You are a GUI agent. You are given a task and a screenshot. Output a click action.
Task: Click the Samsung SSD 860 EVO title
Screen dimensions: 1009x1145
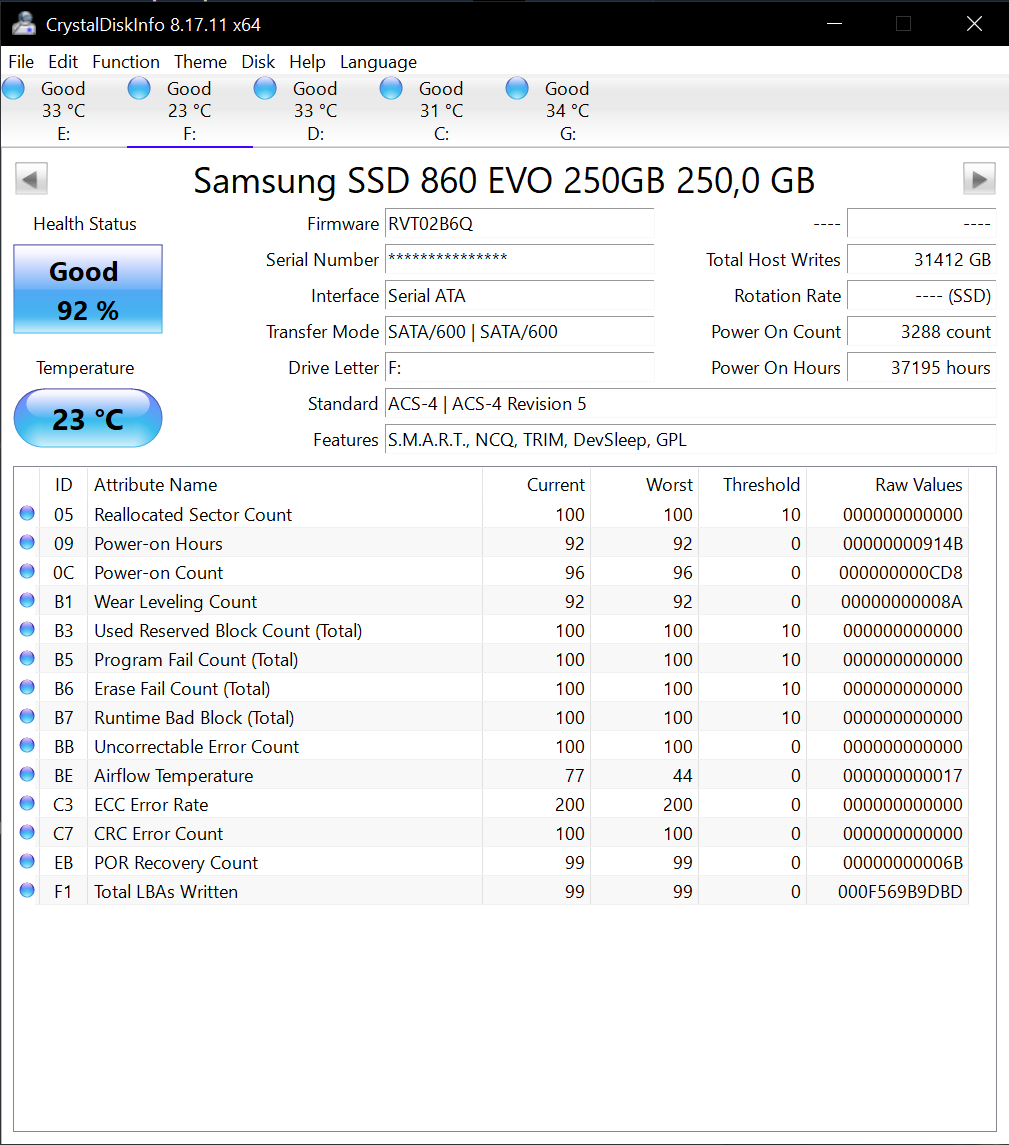[x=504, y=180]
